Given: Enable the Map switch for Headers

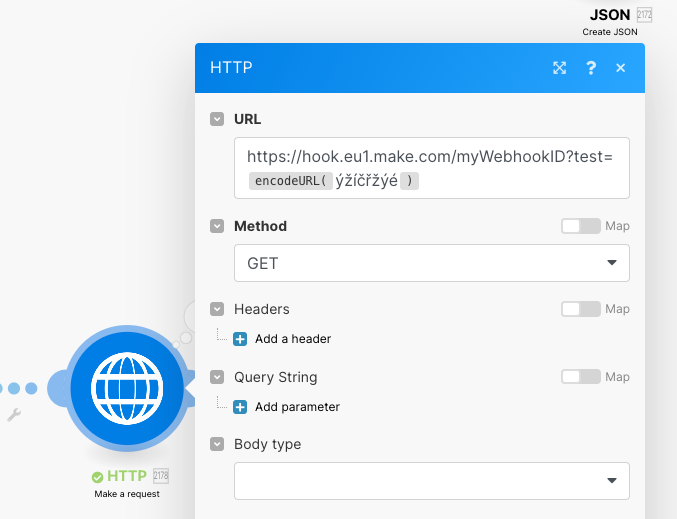Looking at the screenshot, I should coord(580,309).
